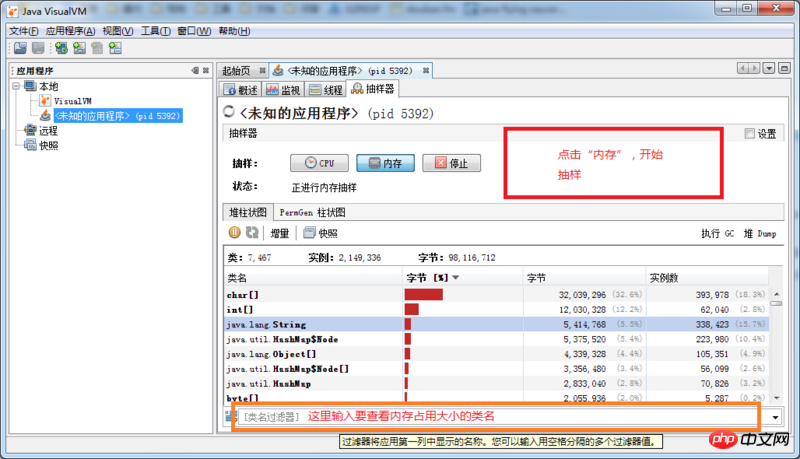Collapse the 本地 tree node
800x459 pixels.
click(x=16, y=86)
